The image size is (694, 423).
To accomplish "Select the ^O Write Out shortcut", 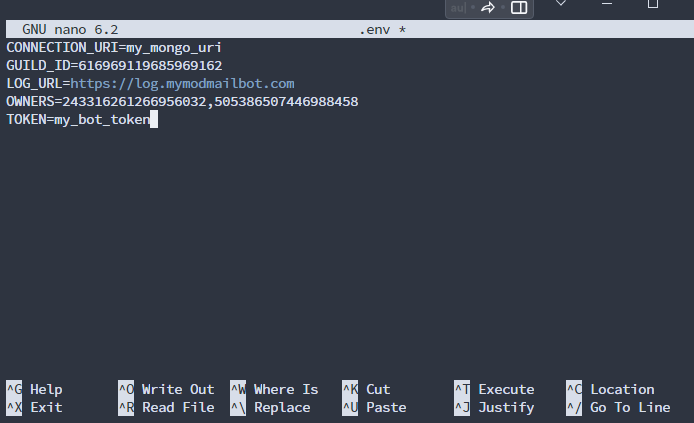I will pos(166,389).
